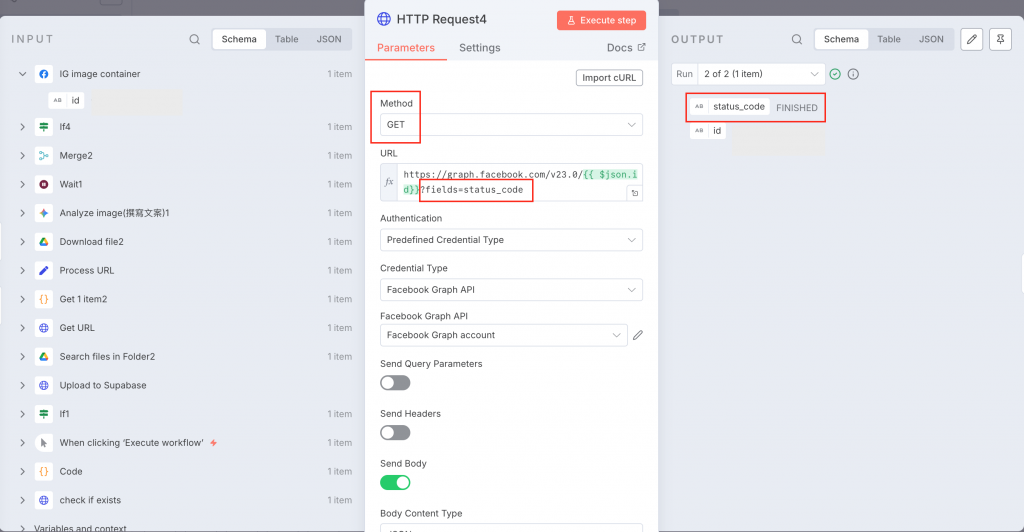
Task: Expand the Download file2 node
Action: point(22,242)
